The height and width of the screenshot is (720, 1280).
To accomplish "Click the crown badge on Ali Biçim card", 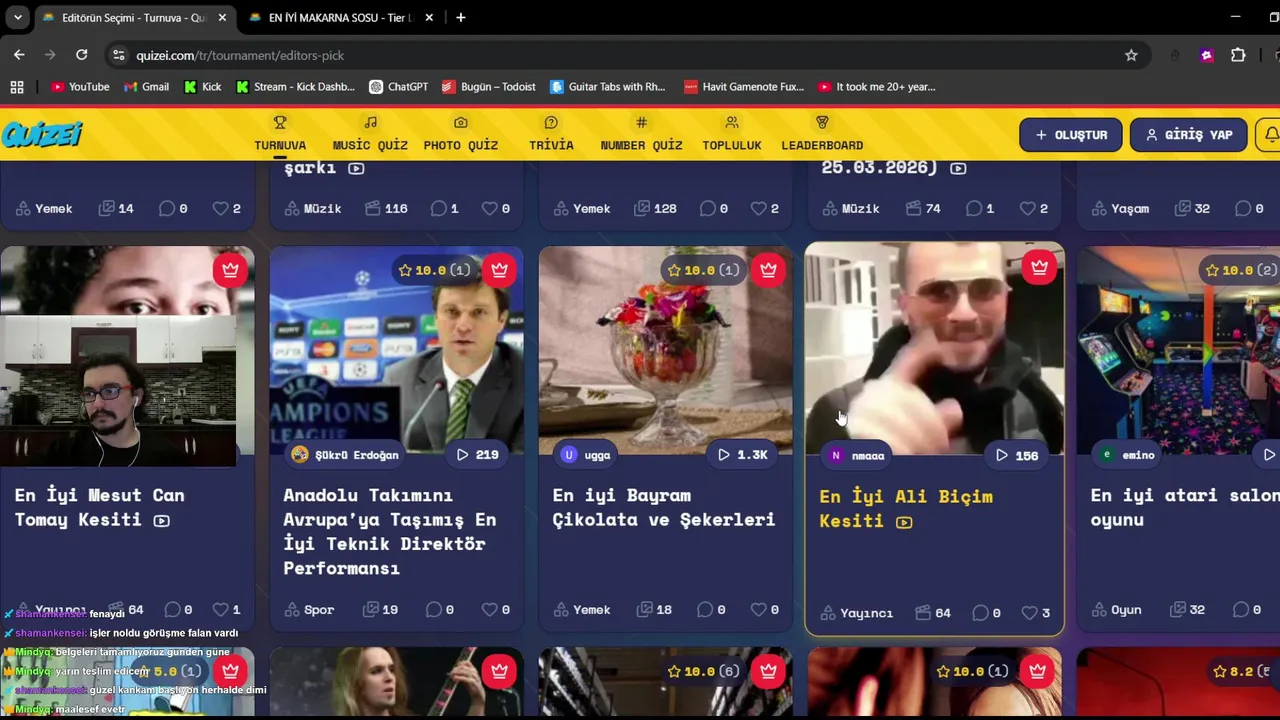I will click(x=1040, y=267).
